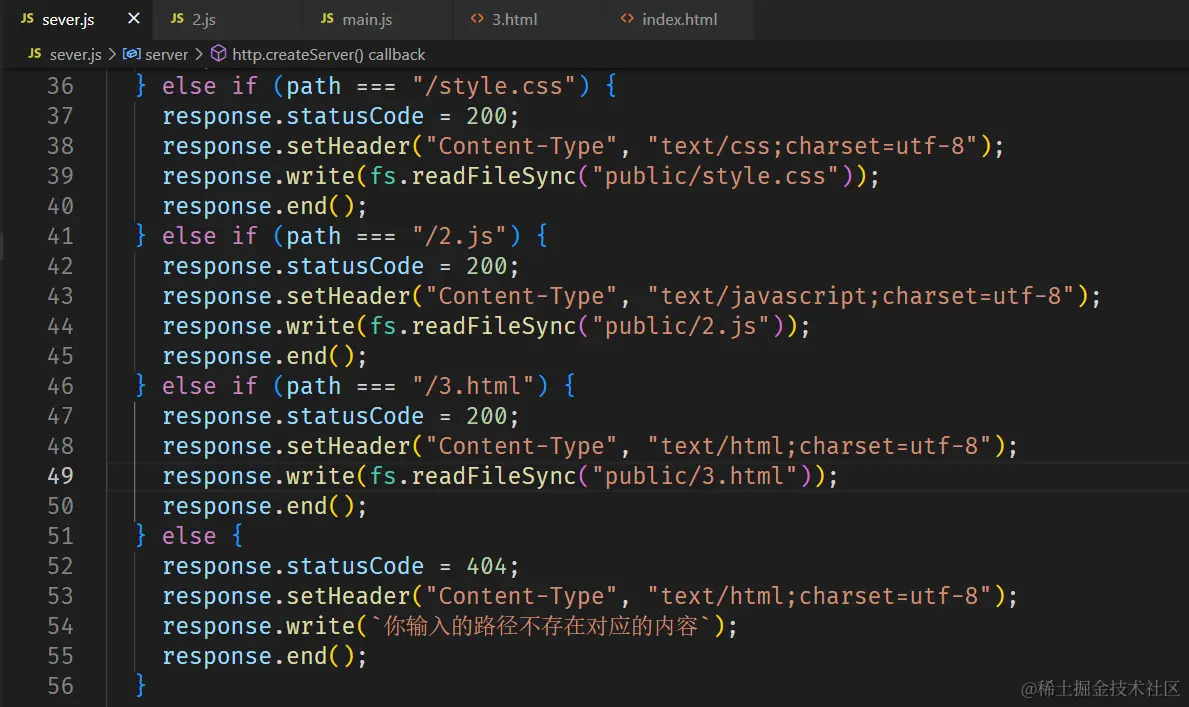Open the http.createServer() callback breadcrumb dropdown
This screenshot has width=1189, height=707.
pos(328,54)
